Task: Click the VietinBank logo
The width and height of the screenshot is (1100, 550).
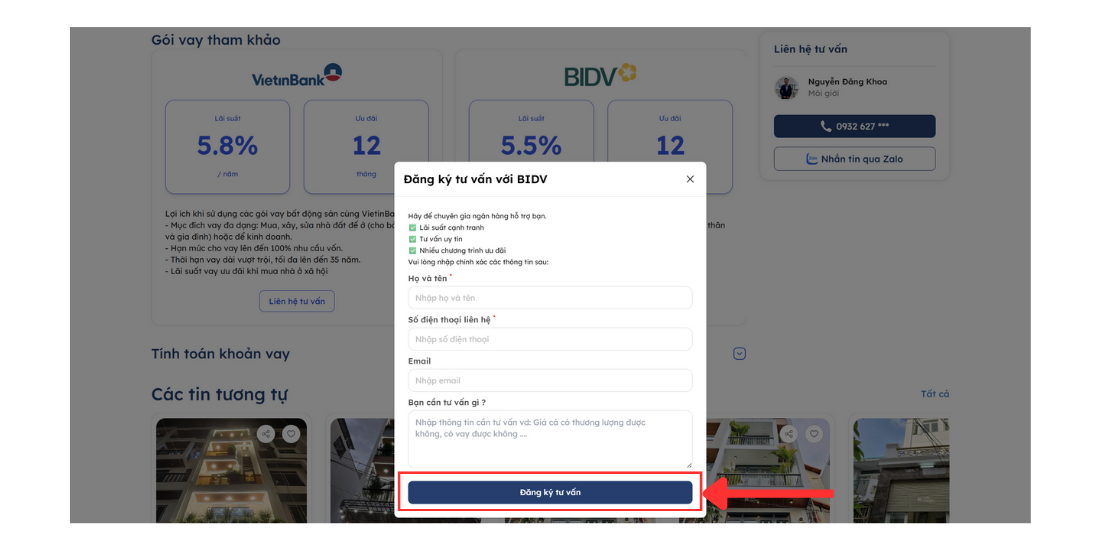Action: (296, 75)
